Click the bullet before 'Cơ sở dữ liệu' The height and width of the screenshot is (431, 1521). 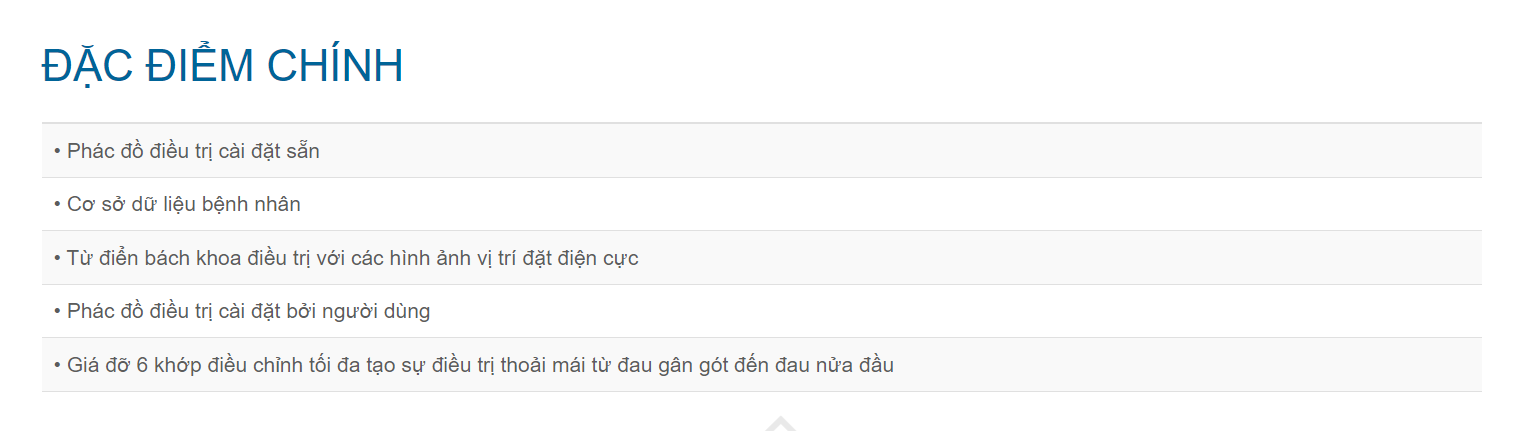point(57,205)
